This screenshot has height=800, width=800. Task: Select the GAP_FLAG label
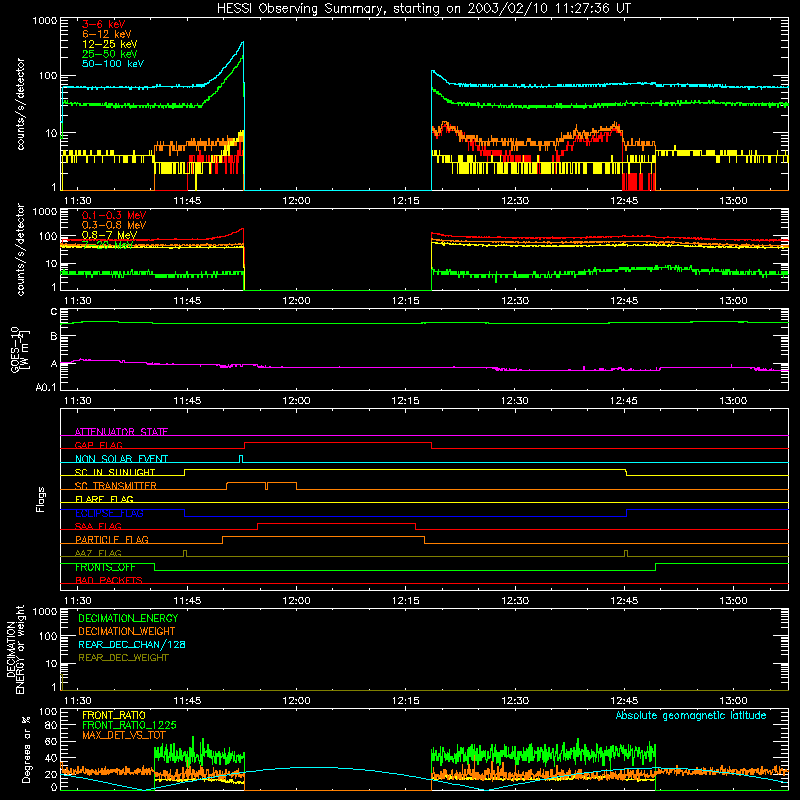98,445
